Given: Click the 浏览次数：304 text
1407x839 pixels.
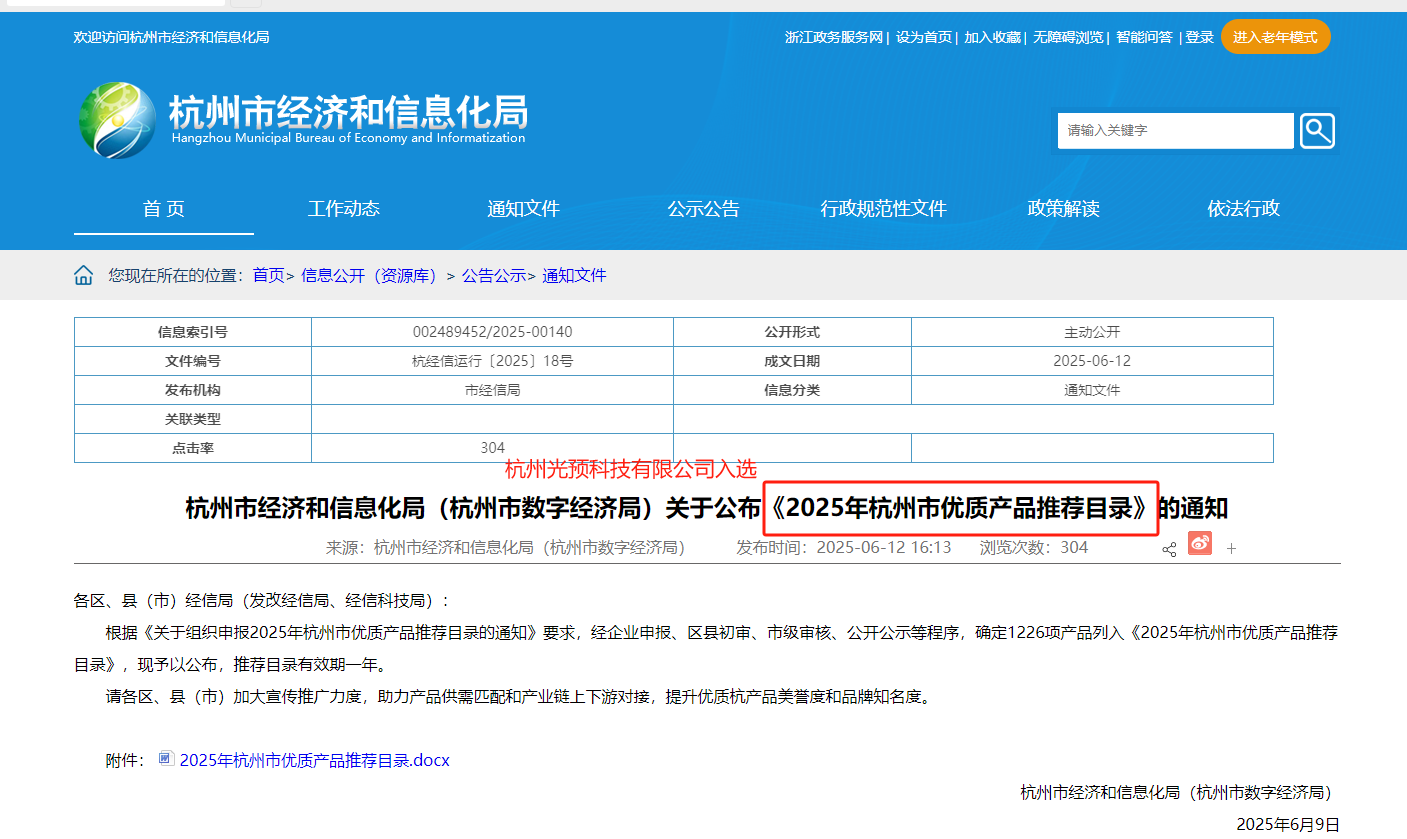Looking at the screenshot, I should tap(1034, 547).
